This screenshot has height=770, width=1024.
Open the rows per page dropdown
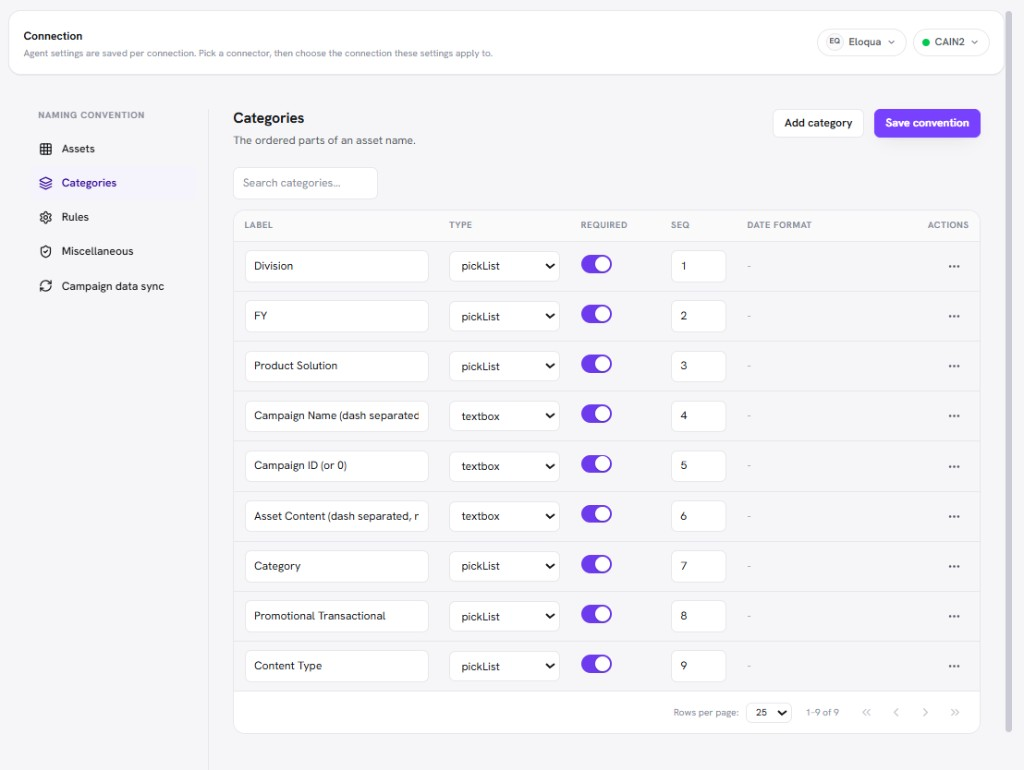pyautogui.click(x=769, y=713)
